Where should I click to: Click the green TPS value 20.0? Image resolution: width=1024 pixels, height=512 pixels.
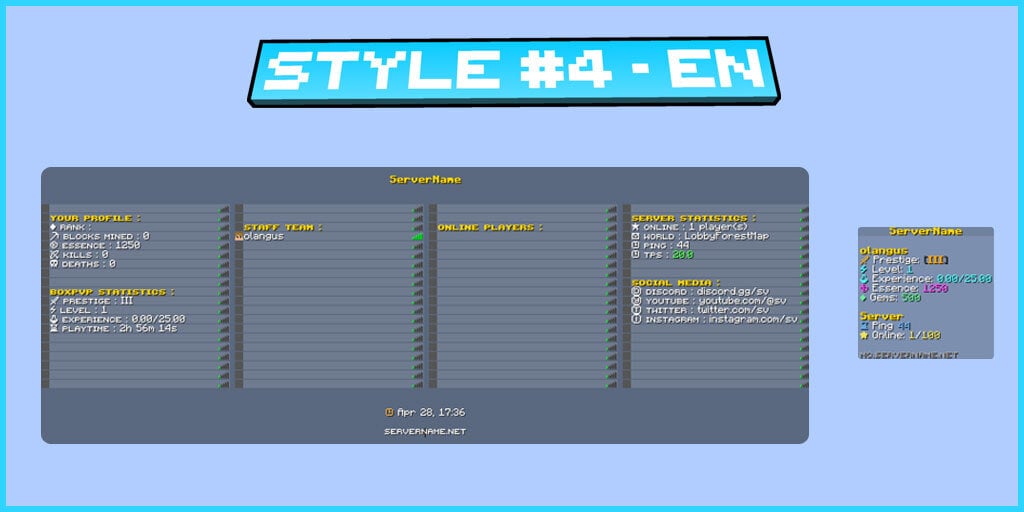point(683,255)
